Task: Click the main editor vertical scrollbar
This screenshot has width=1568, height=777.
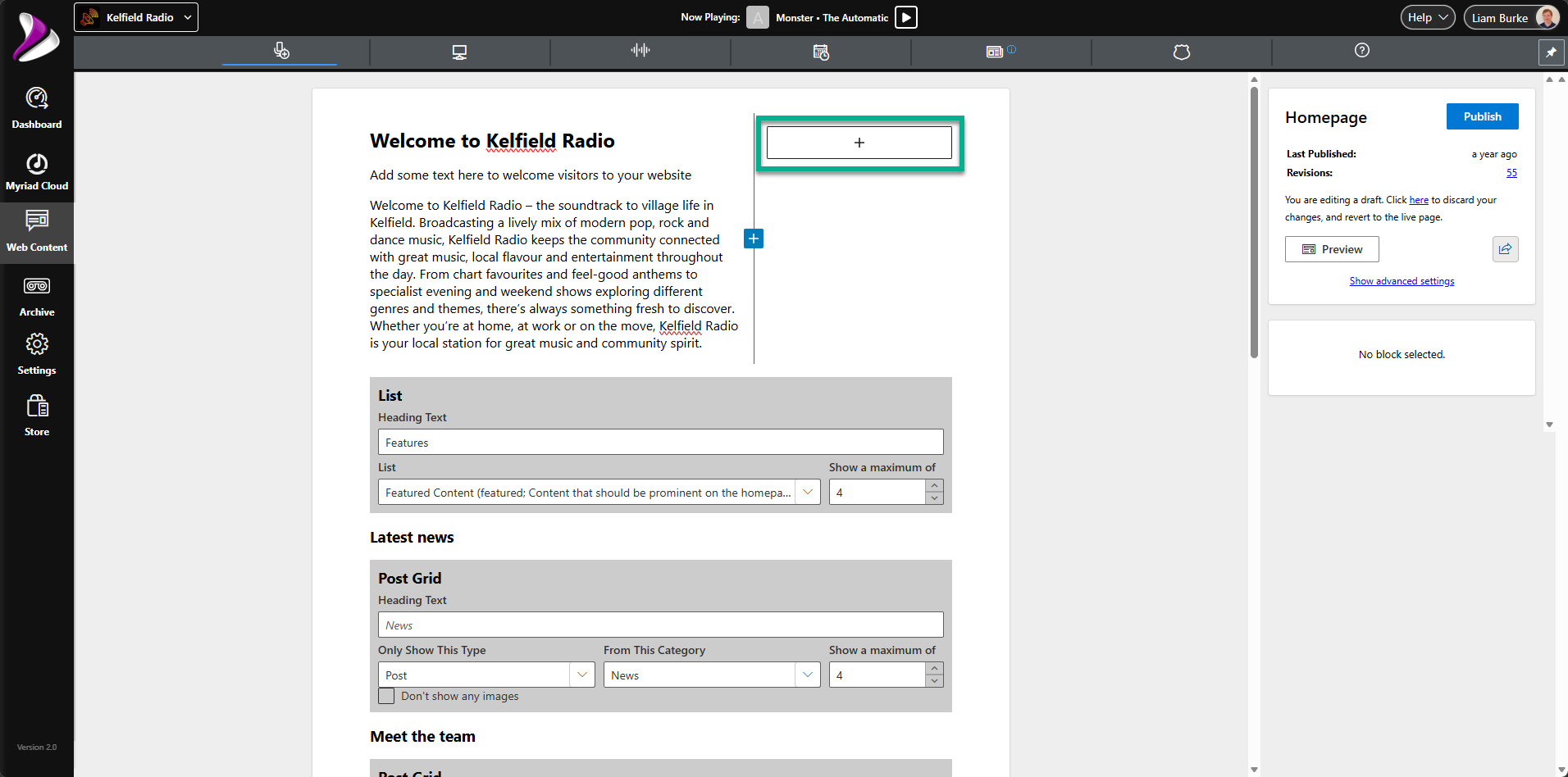Action: click(1254, 222)
